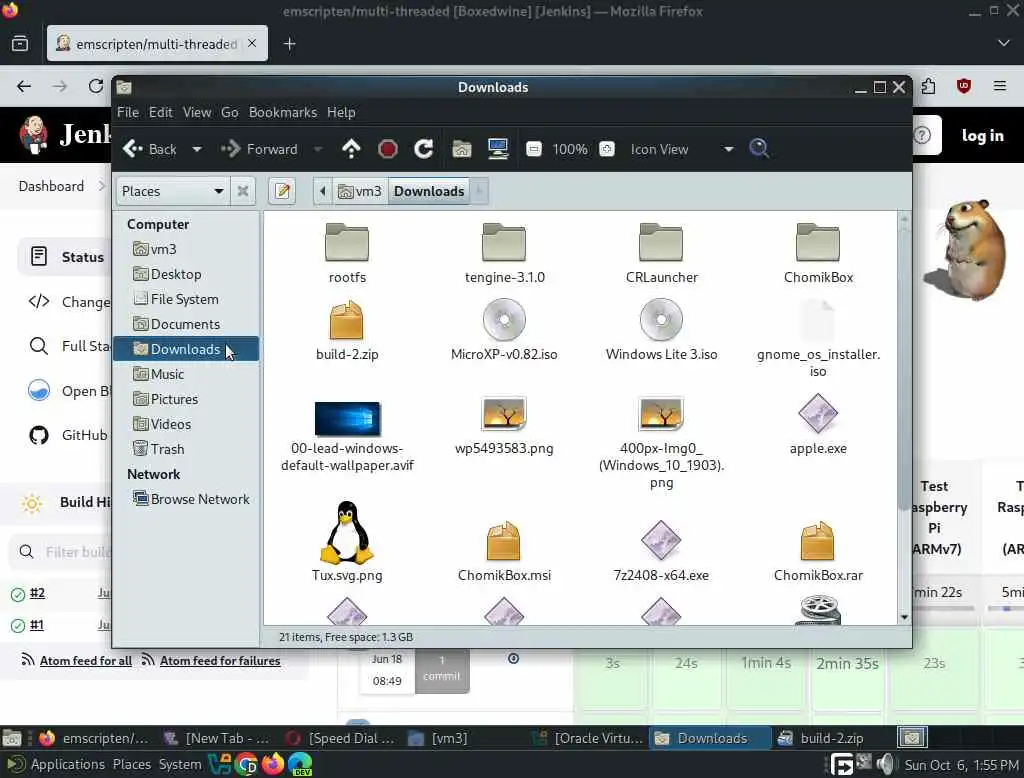
Task: Select the ChomikBox folder
Action: click(818, 253)
